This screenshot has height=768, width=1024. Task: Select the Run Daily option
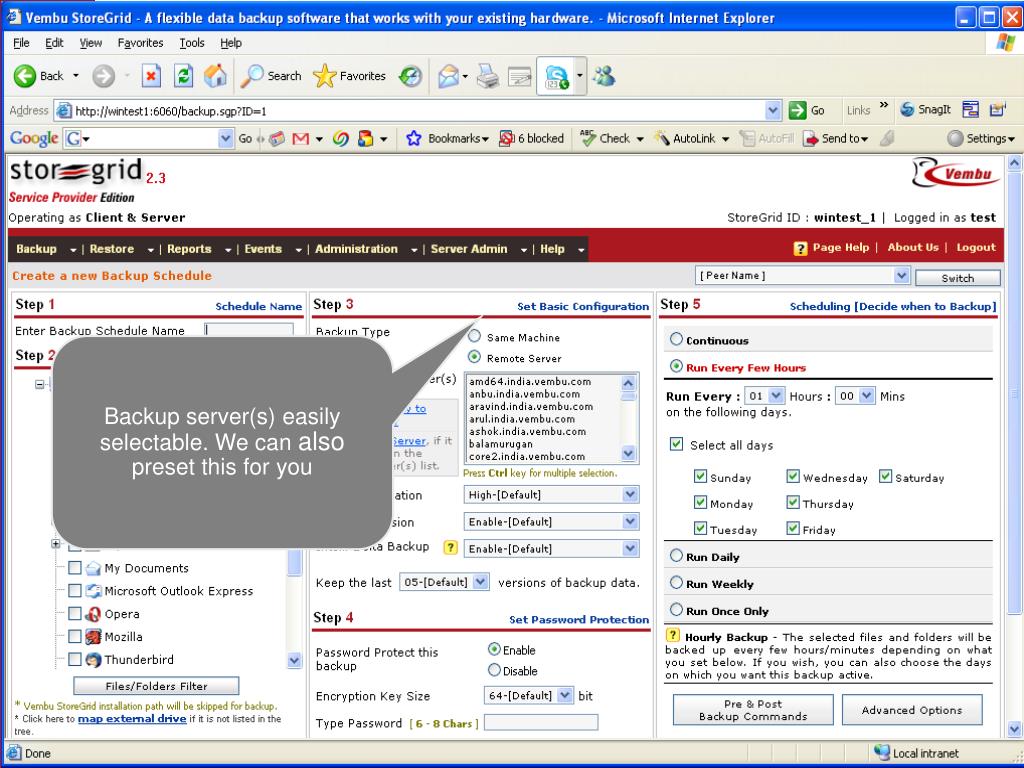(x=677, y=556)
